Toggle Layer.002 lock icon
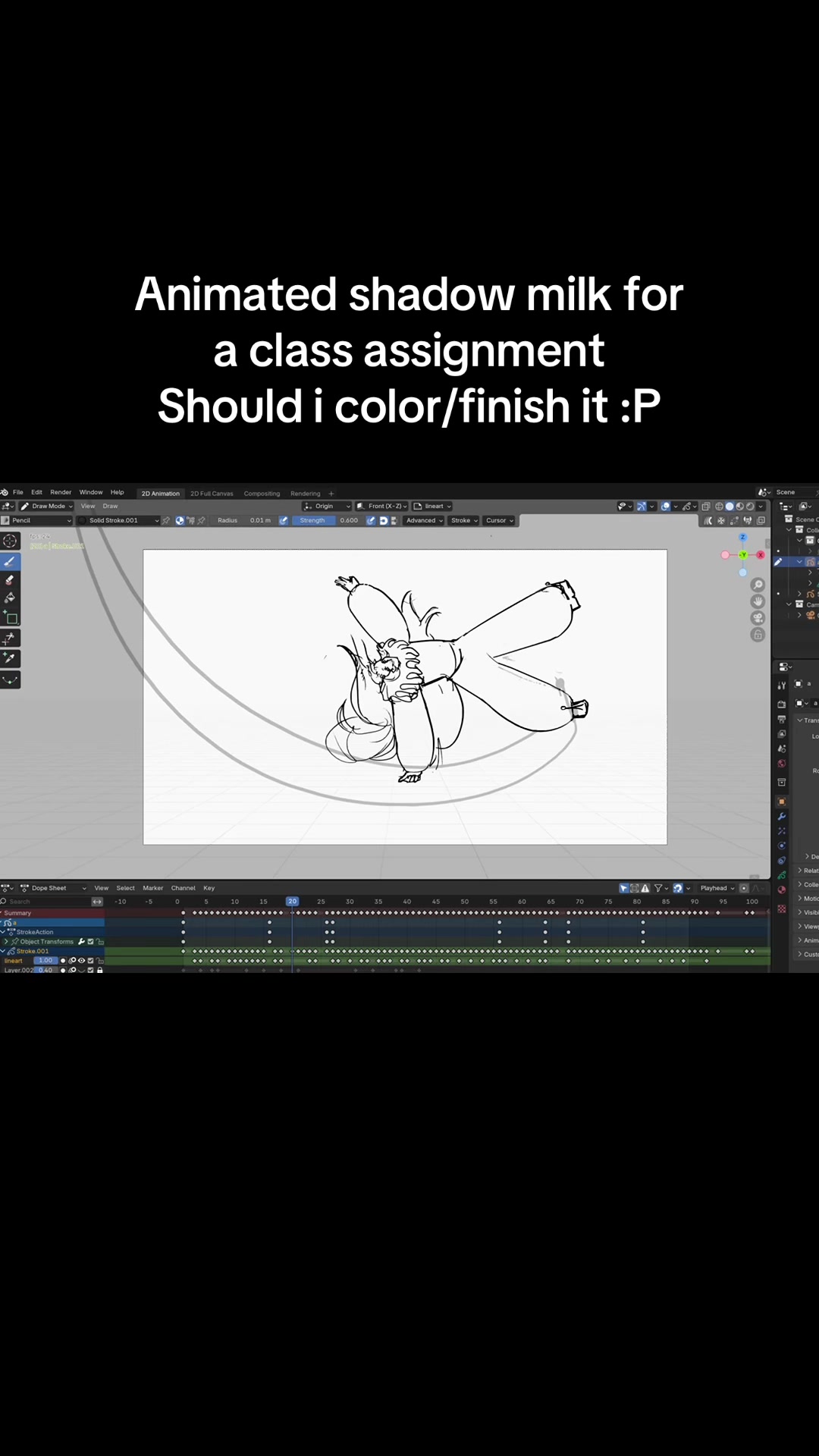The height and width of the screenshot is (1456, 819). [x=99, y=970]
